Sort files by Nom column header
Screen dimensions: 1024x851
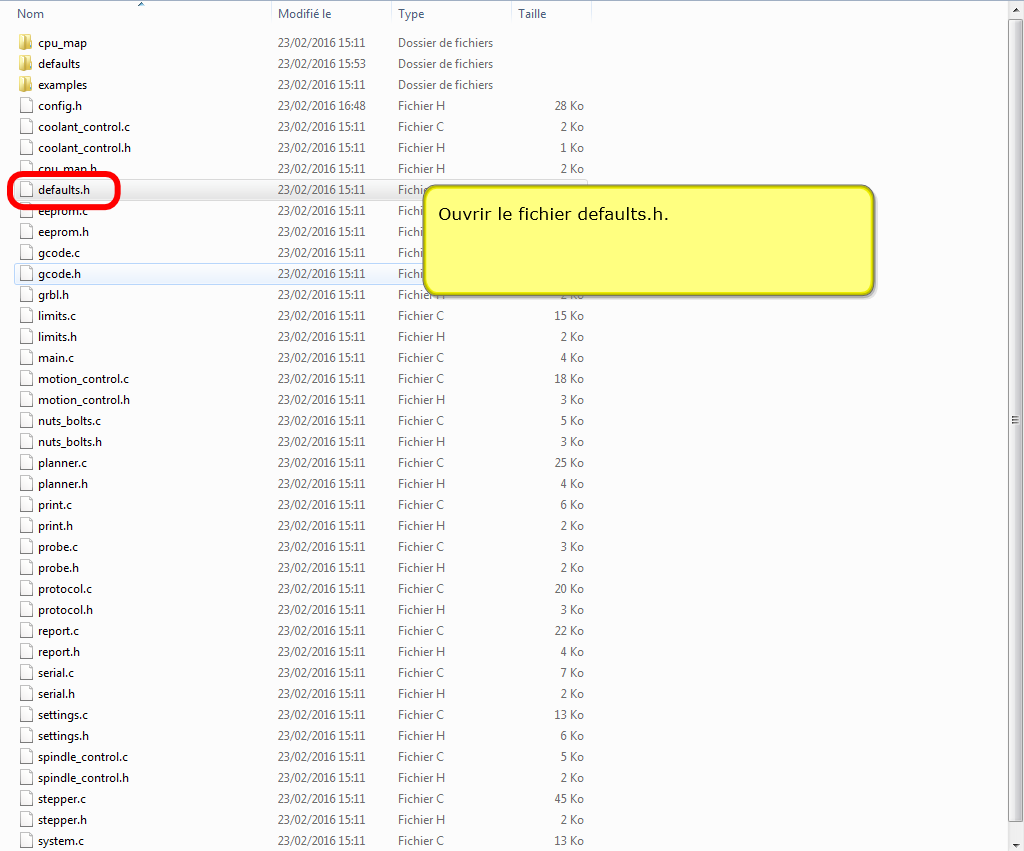30,14
